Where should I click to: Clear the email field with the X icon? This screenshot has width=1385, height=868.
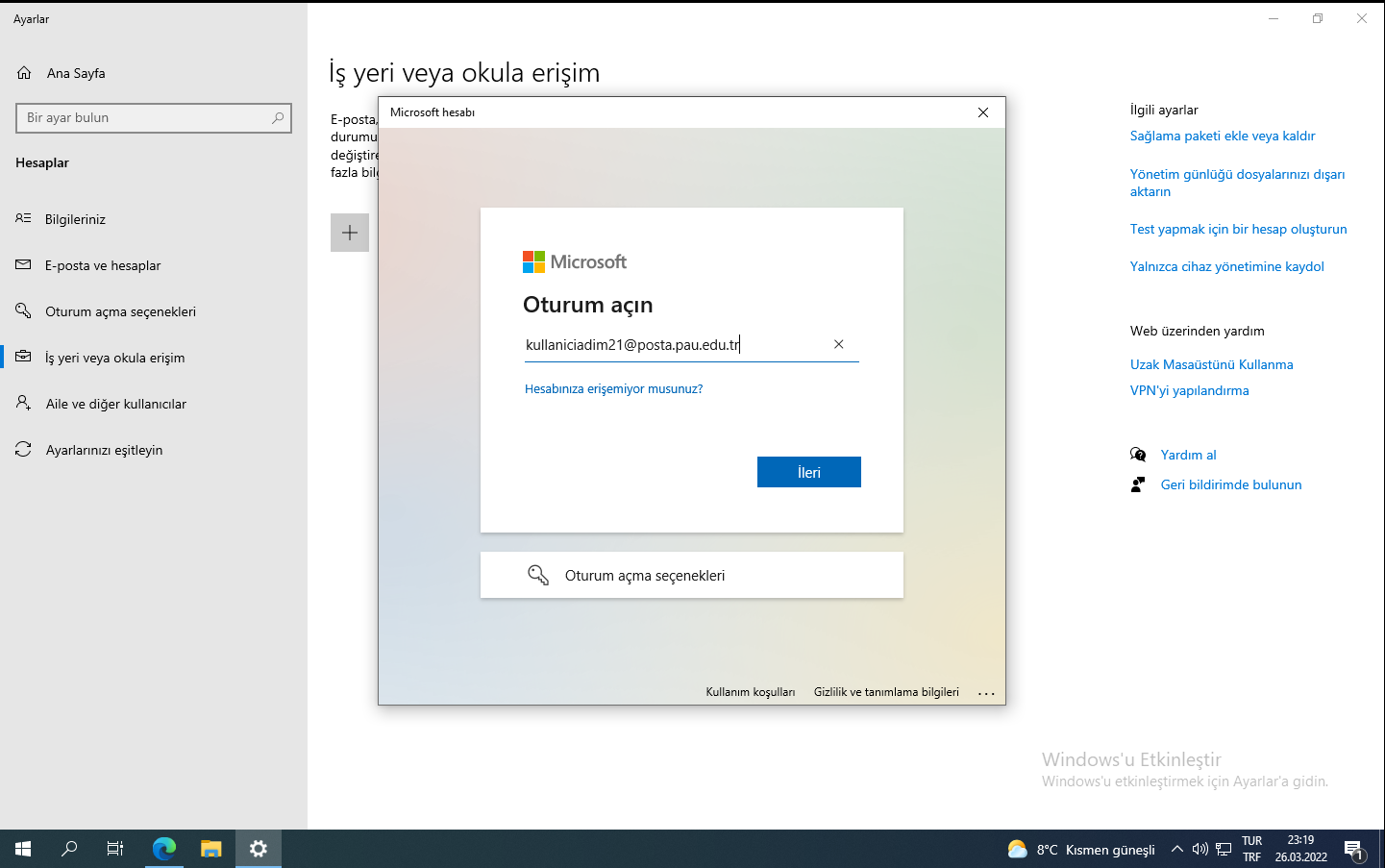[x=839, y=344]
